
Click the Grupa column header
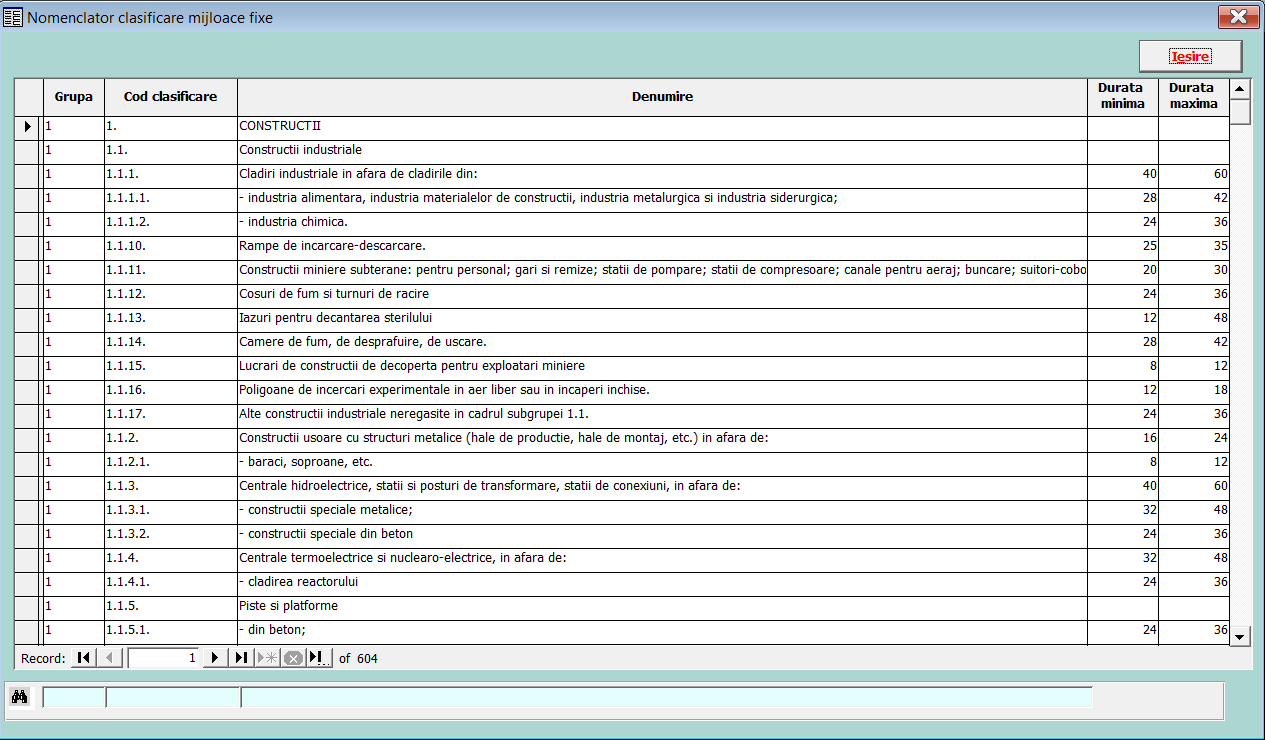click(72, 96)
